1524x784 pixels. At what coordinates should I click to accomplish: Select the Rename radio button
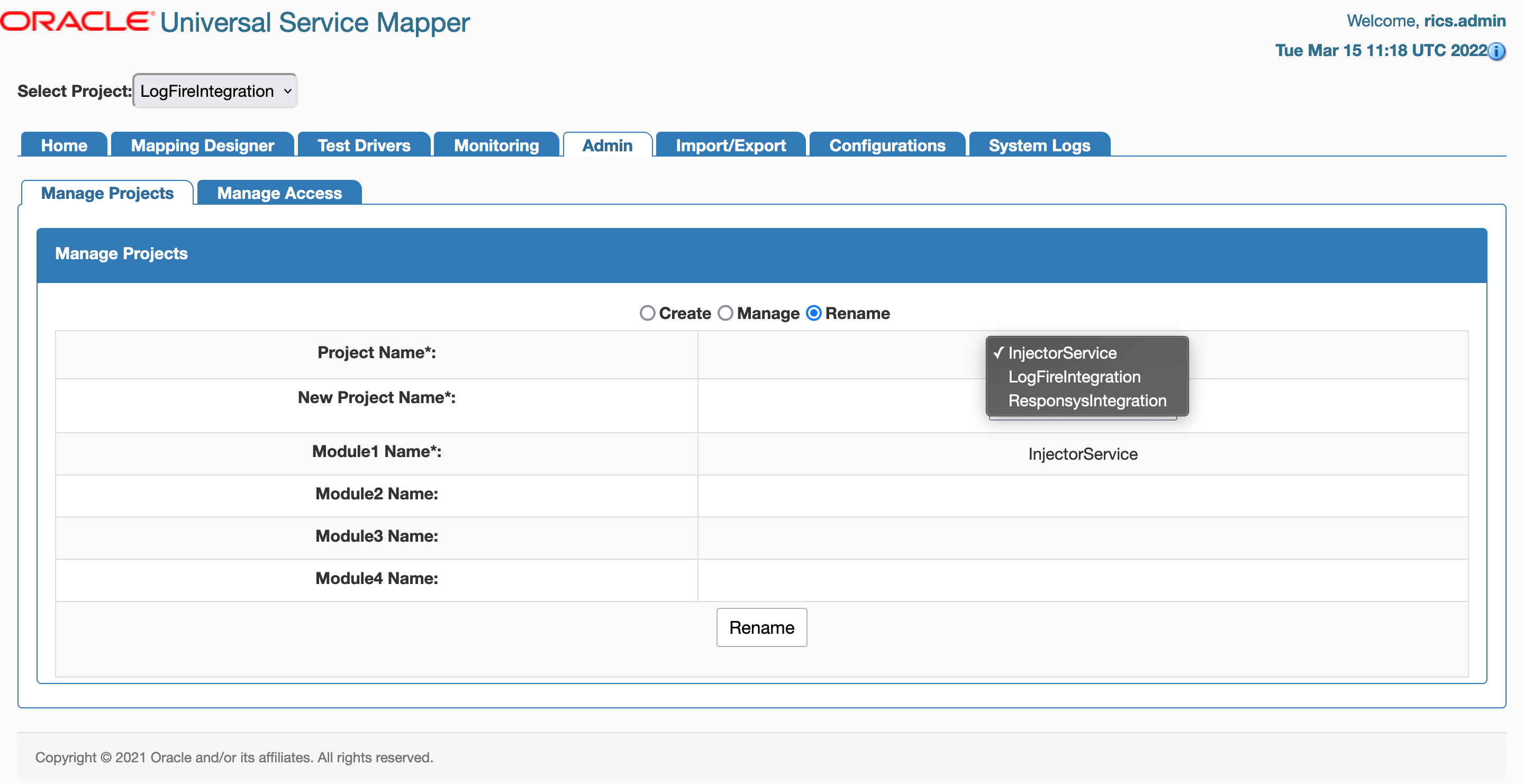(x=813, y=313)
